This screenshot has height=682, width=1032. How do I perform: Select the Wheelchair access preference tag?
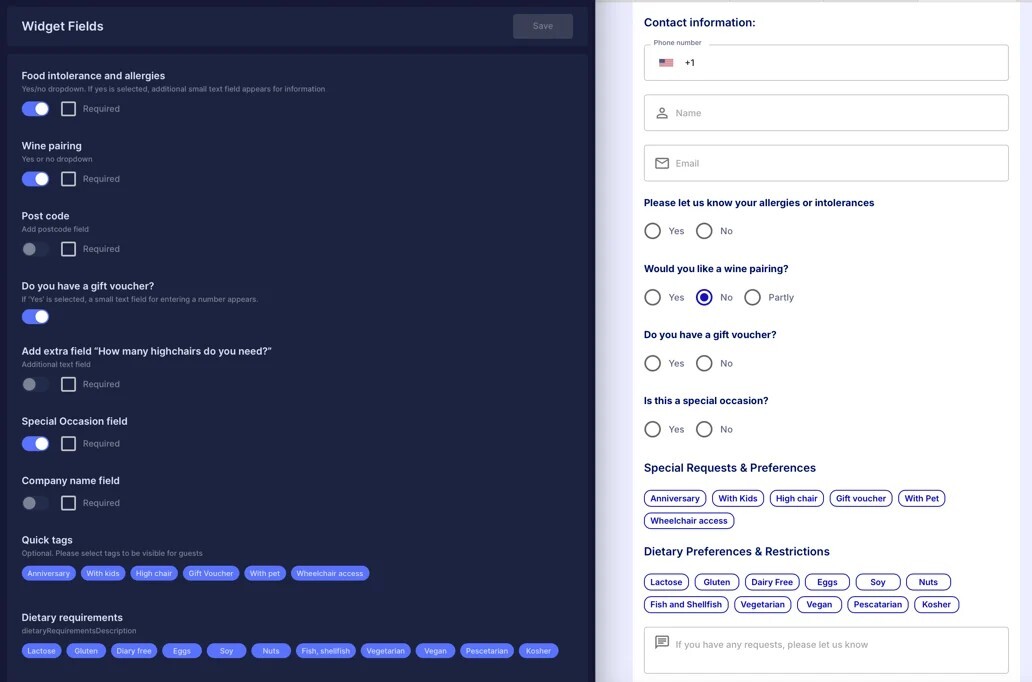689,520
